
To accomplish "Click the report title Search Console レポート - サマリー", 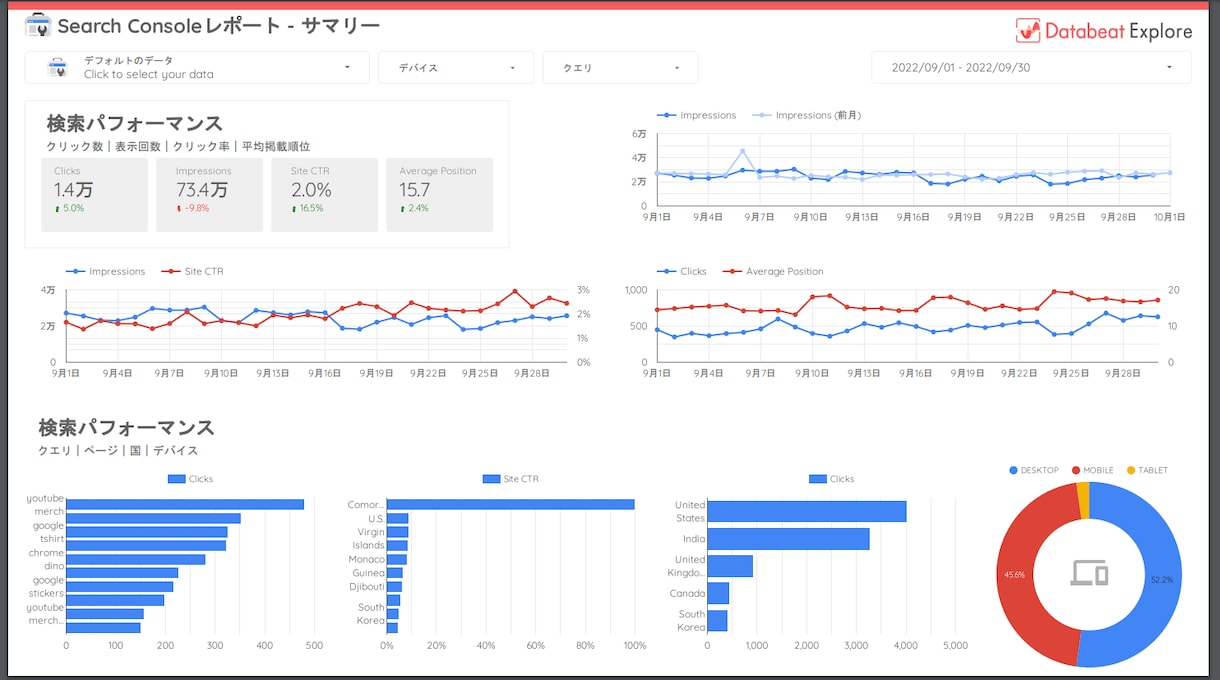I will pyautogui.click(x=218, y=26).
